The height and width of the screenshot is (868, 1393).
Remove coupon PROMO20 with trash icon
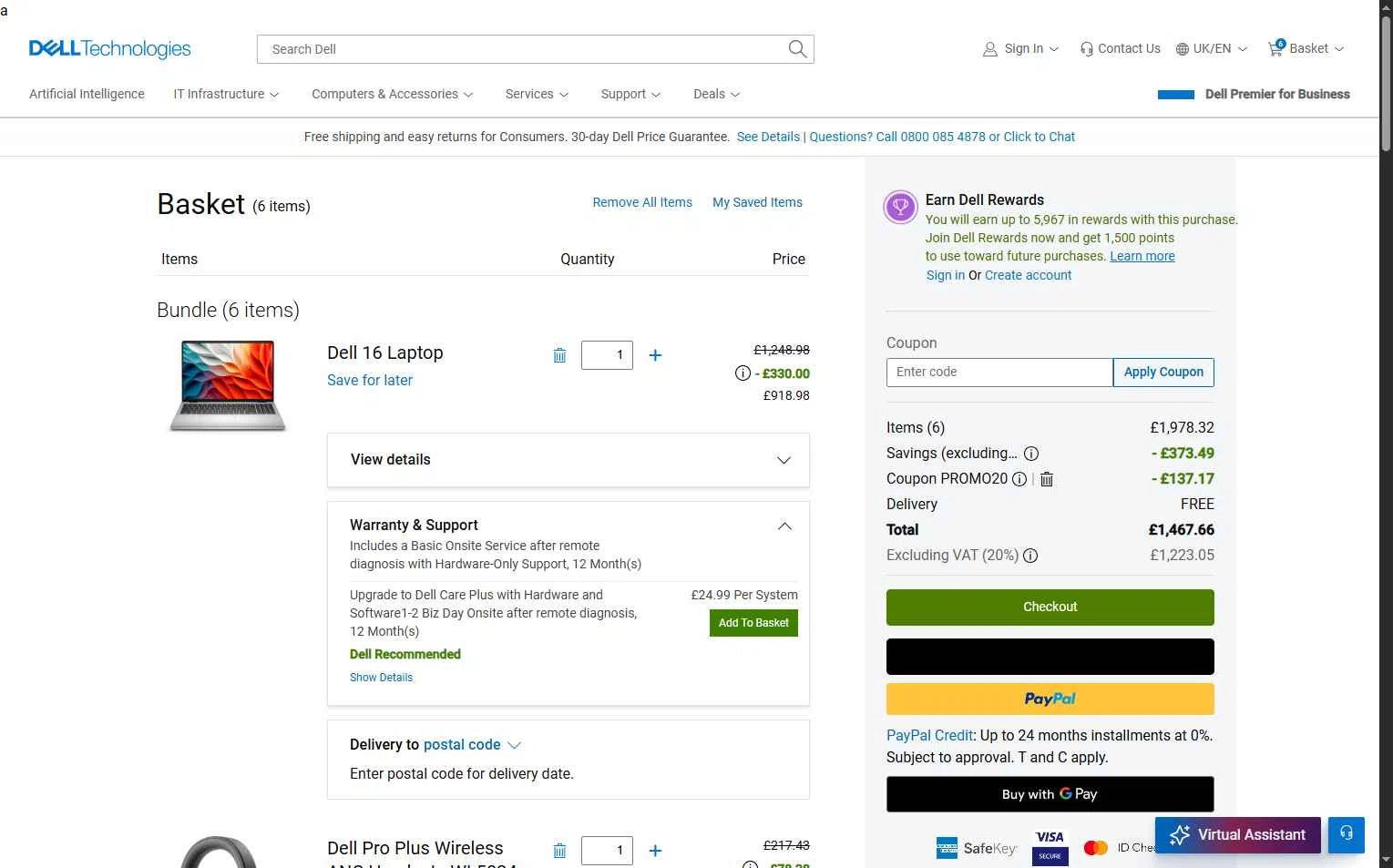point(1047,479)
